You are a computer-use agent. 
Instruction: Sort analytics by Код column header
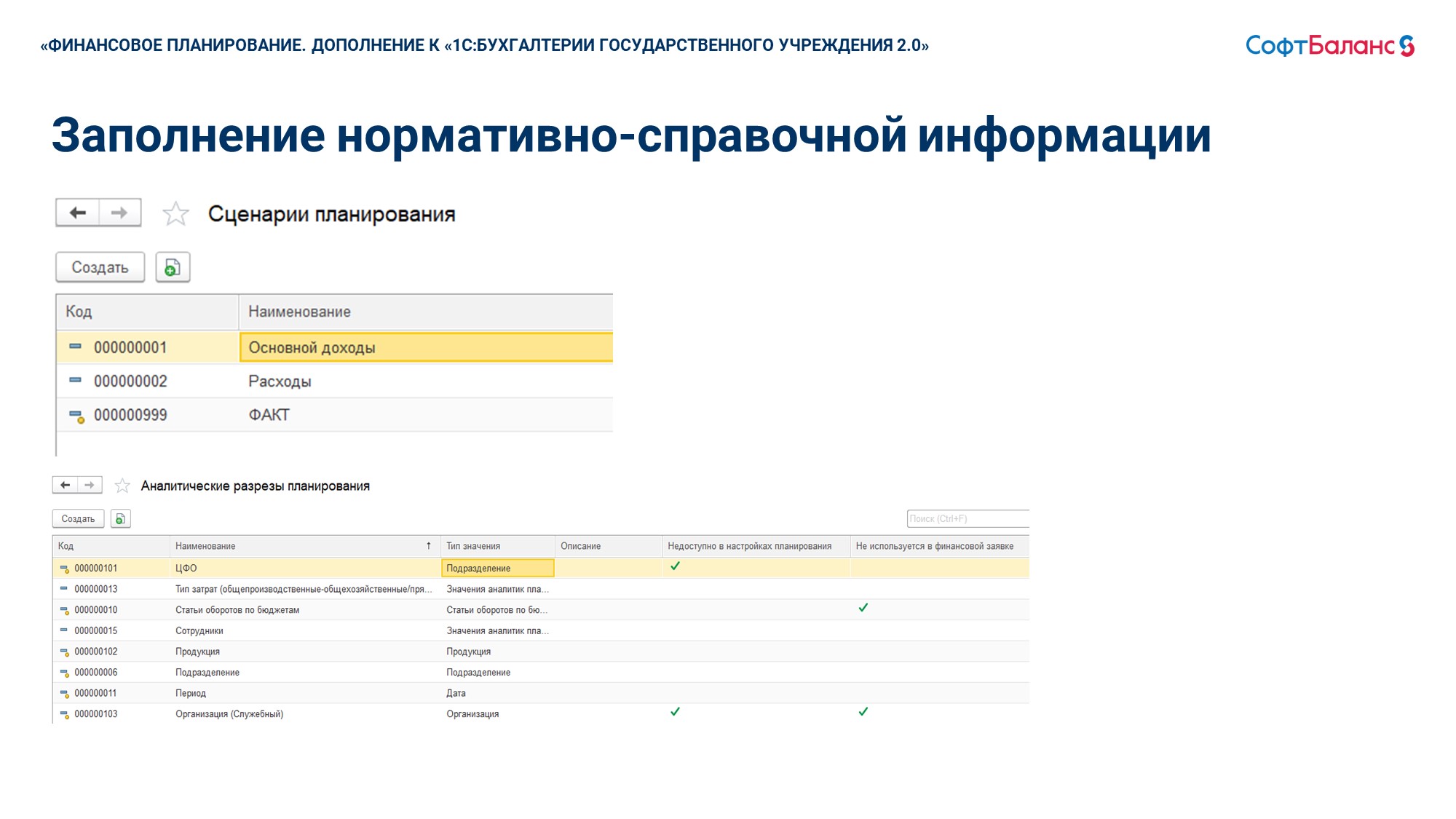(x=111, y=546)
